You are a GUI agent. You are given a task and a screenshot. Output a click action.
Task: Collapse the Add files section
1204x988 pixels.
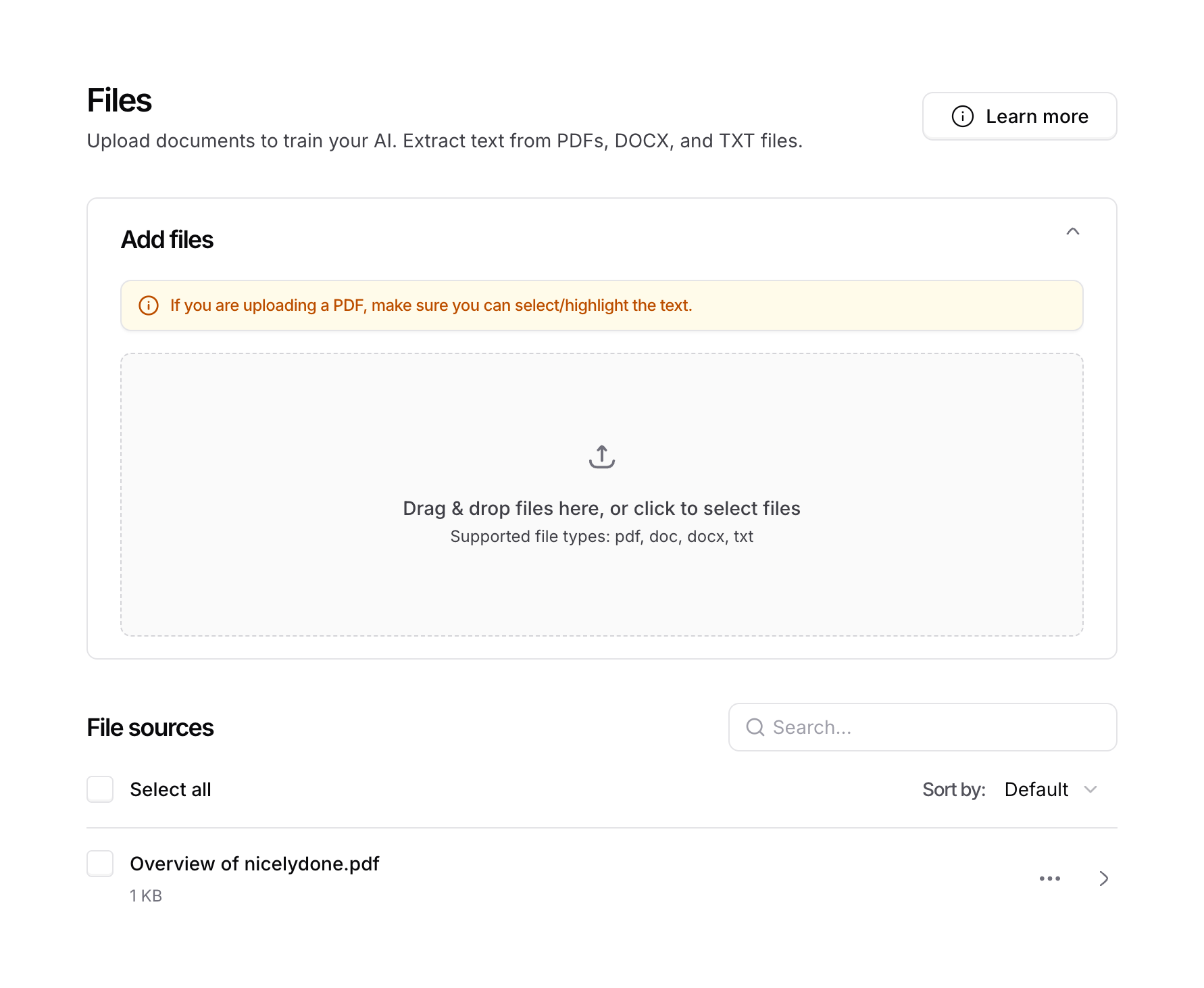tap(1072, 232)
